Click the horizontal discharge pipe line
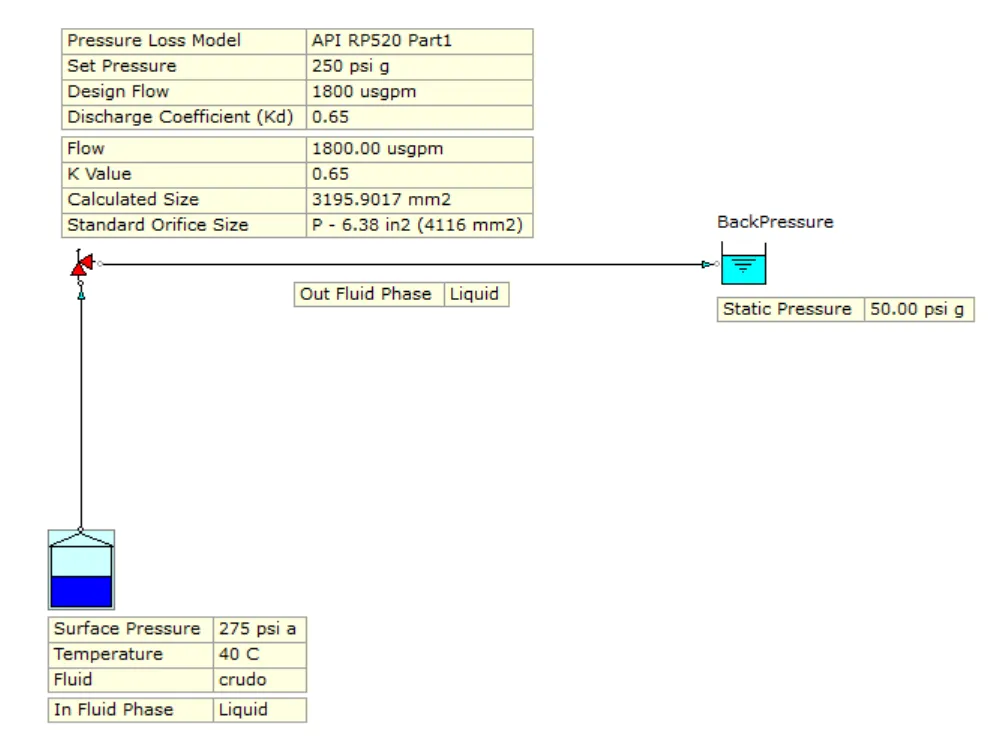The image size is (1005, 751). [x=400, y=264]
